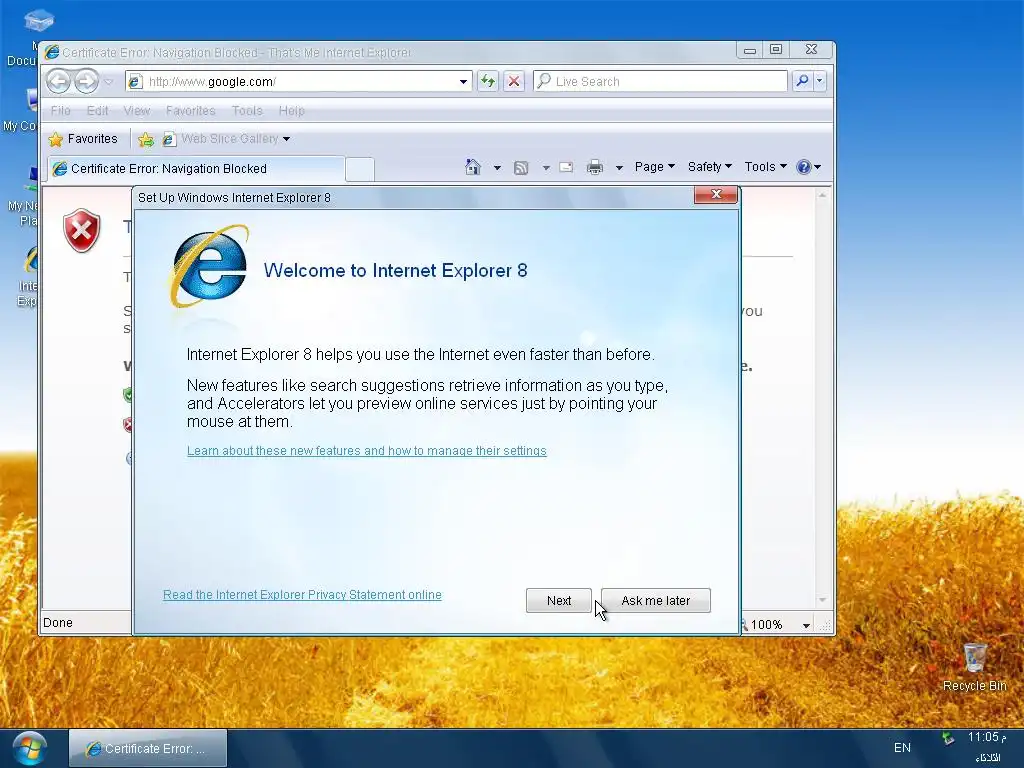This screenshot has width=1024, height=768.
Task: Click the New Tab blank button
Action: tap(359, 169)
